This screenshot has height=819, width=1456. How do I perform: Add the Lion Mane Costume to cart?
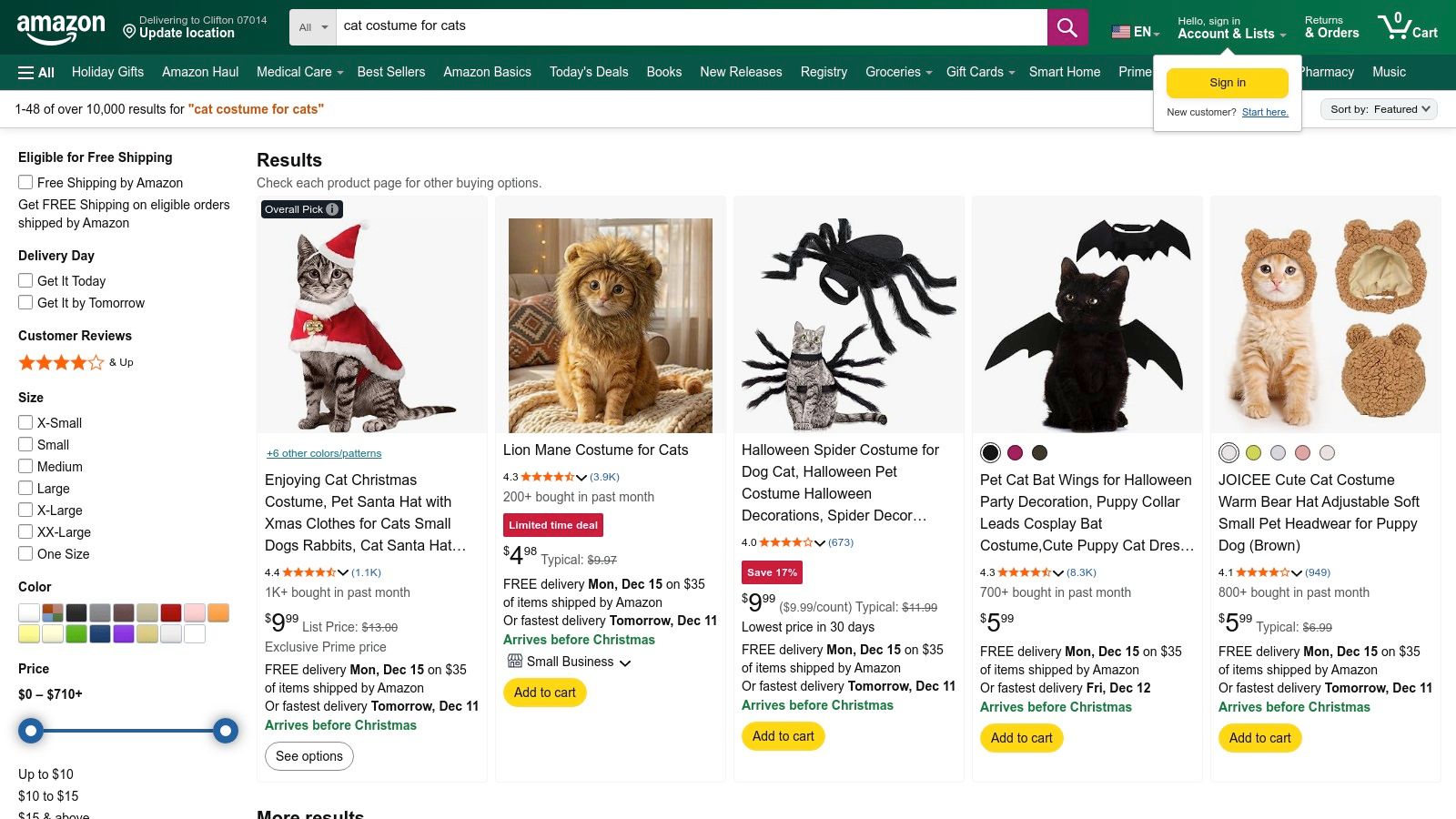pos(544,692)
